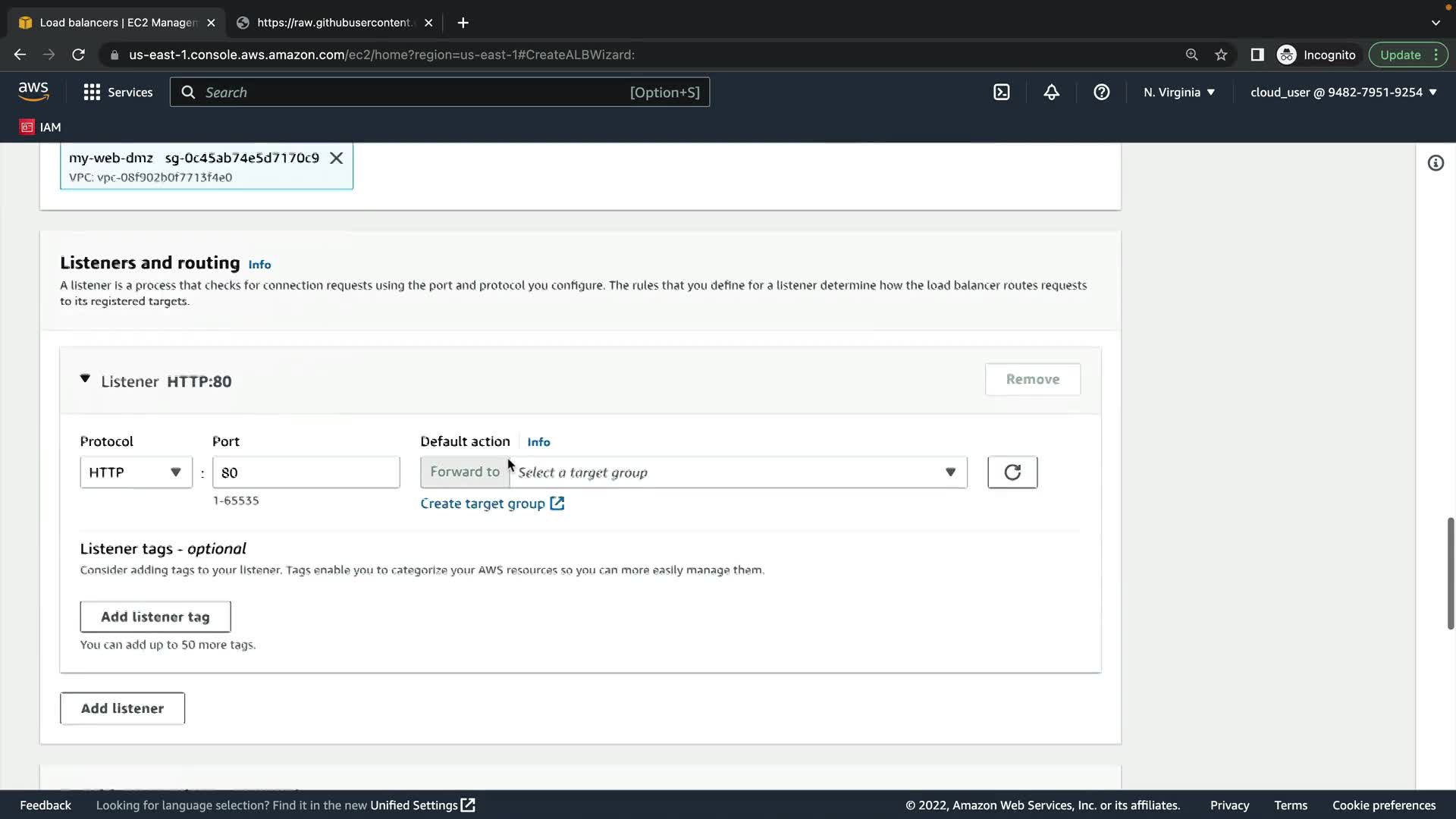Click the Add listener button

tap(122, 708)
